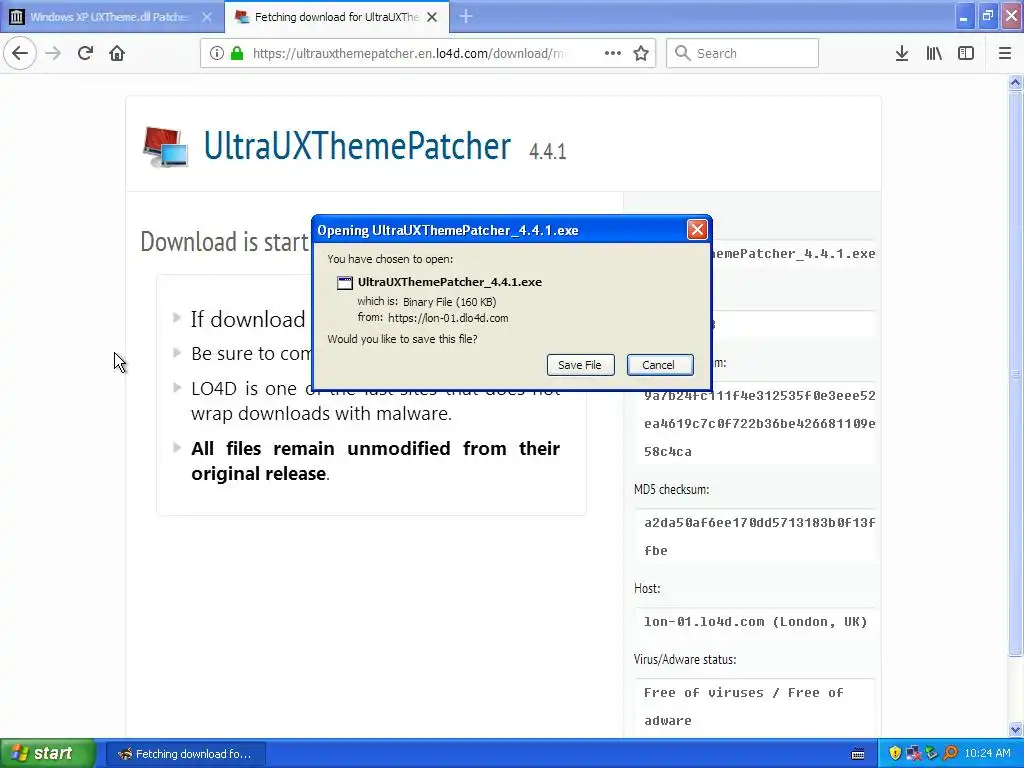
Task: Open the downloads panel arrow
Action: point(902,53)
